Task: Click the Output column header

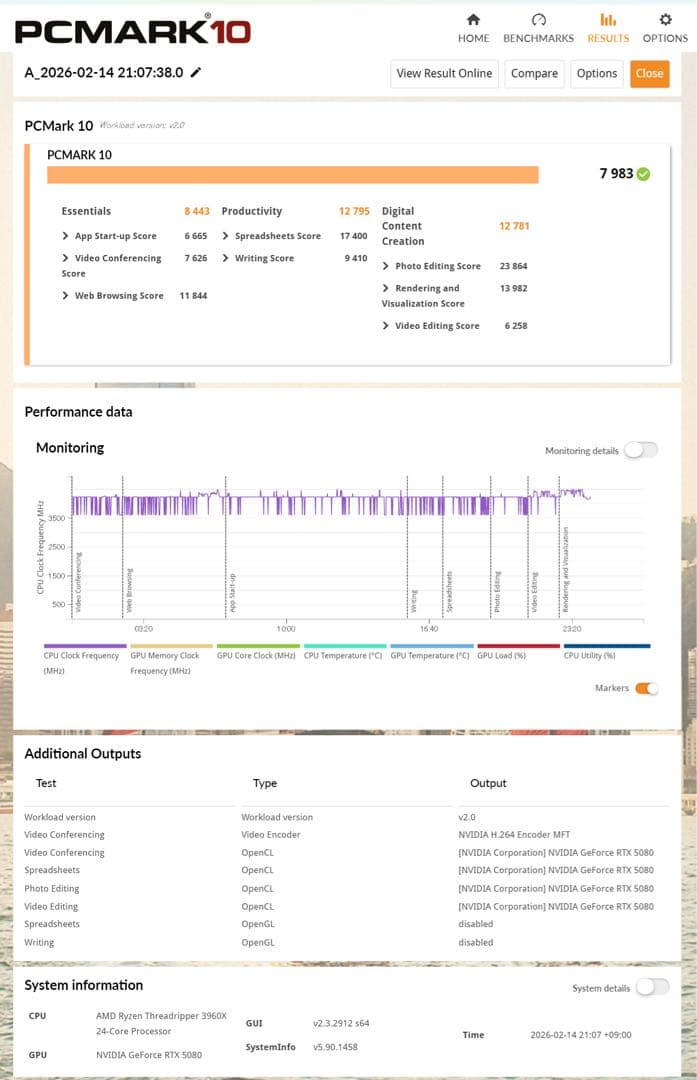Action: coord(488,783)
